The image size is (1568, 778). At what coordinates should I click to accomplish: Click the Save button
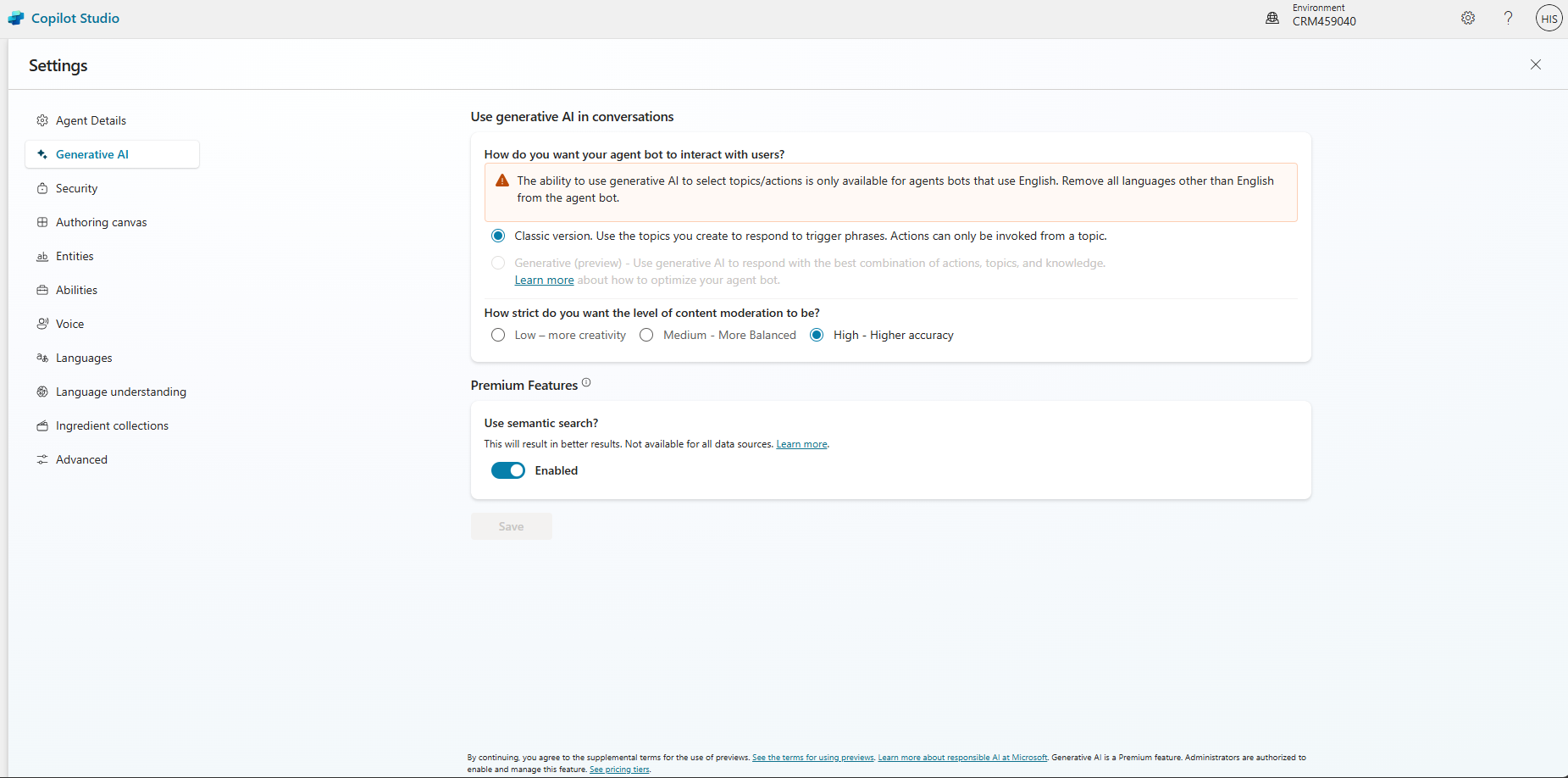[512, 526]
